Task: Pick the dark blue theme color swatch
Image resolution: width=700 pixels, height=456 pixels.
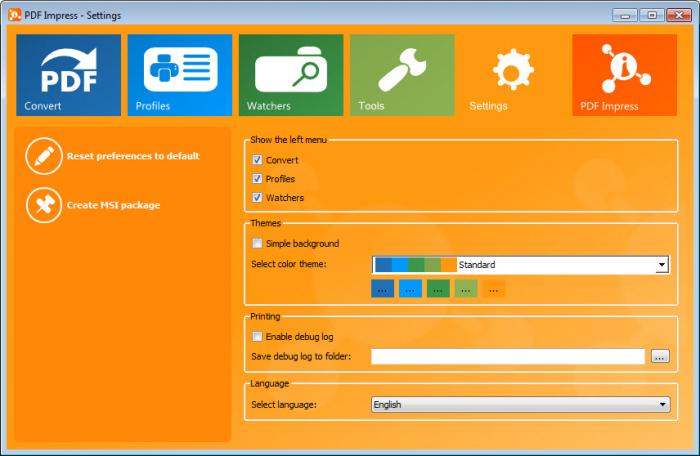Action: click(x=383, y=289)
